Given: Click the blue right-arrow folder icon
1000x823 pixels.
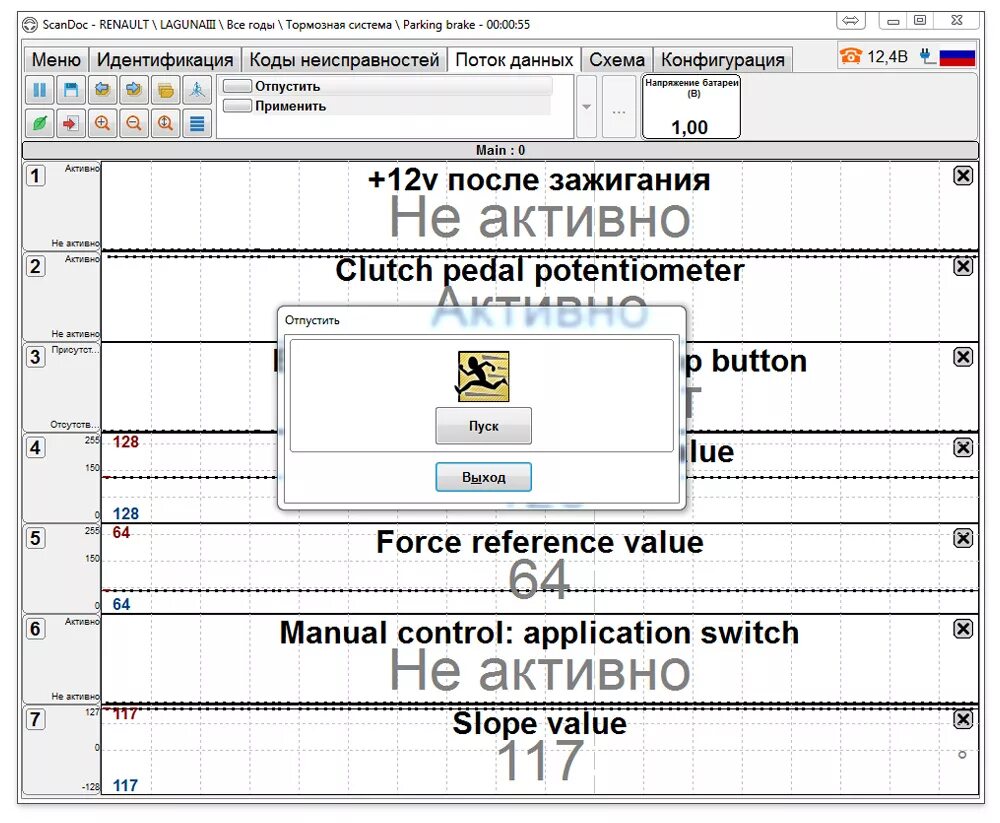Looking at the screenshot, I should click(x=133, y=90).
